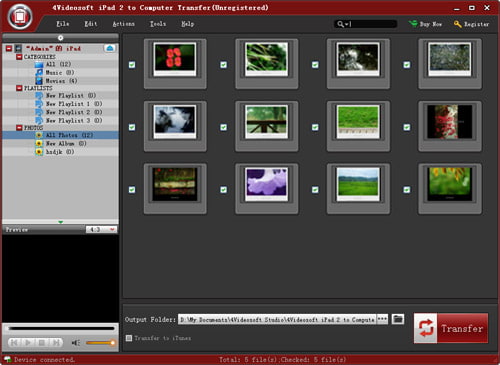This screenshot has width=500, height=365.
Task: Click the red app logo icon
Action: 20,16
